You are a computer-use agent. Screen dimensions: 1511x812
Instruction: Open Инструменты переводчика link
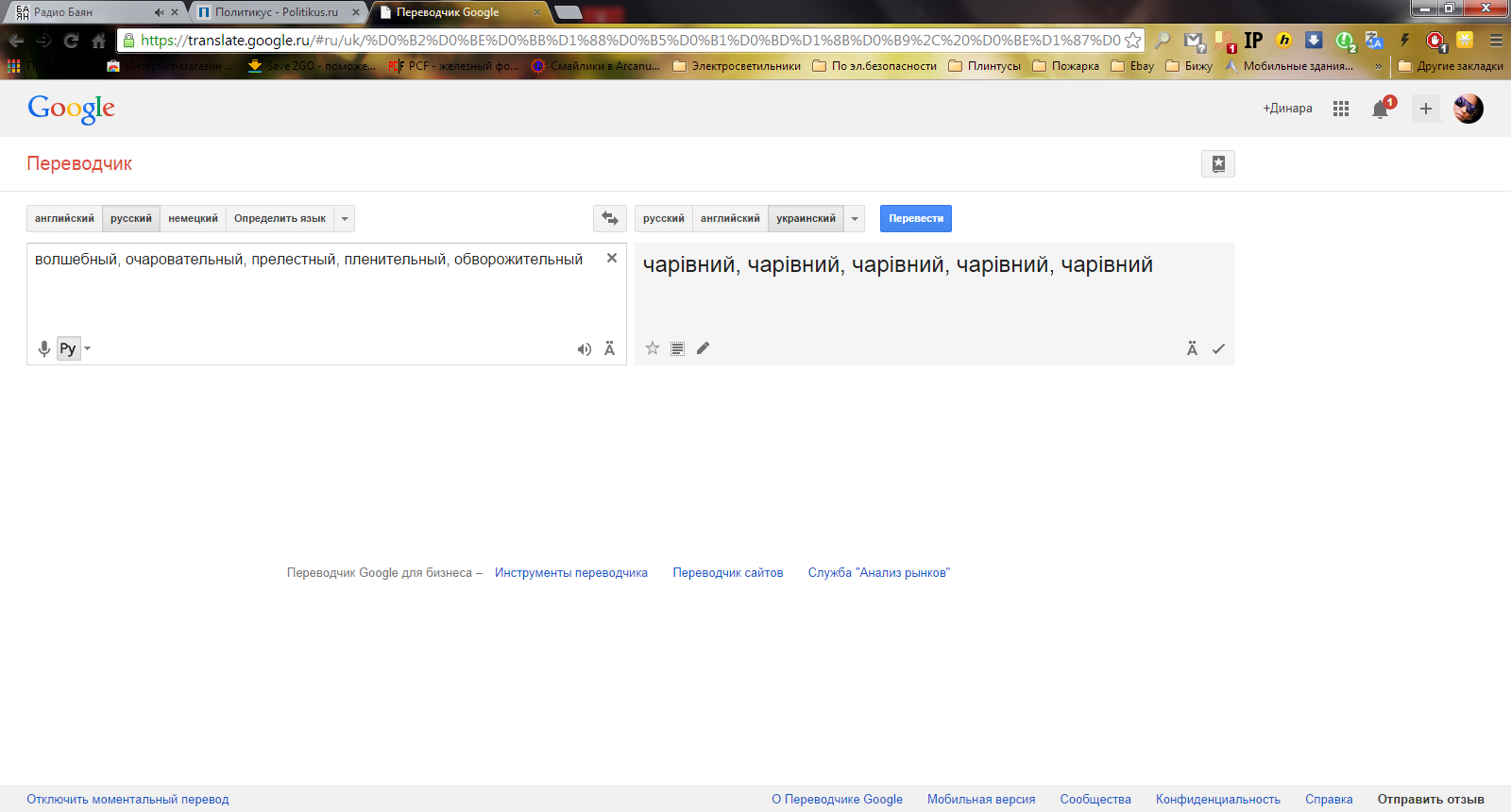click(x=571, y=573)
